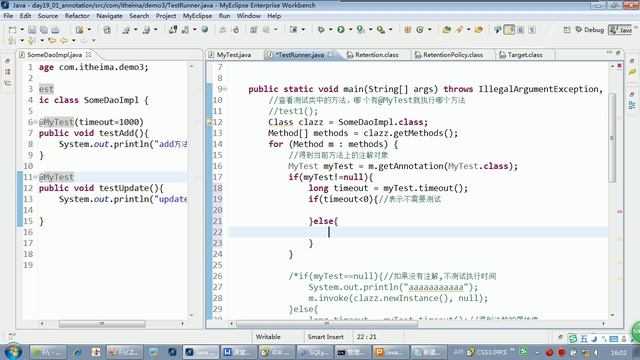The height and width of the screenshot is (360, 640).
Task: Switch to the Java perspective
Action: pyautogui.click(x=620, y=30)
